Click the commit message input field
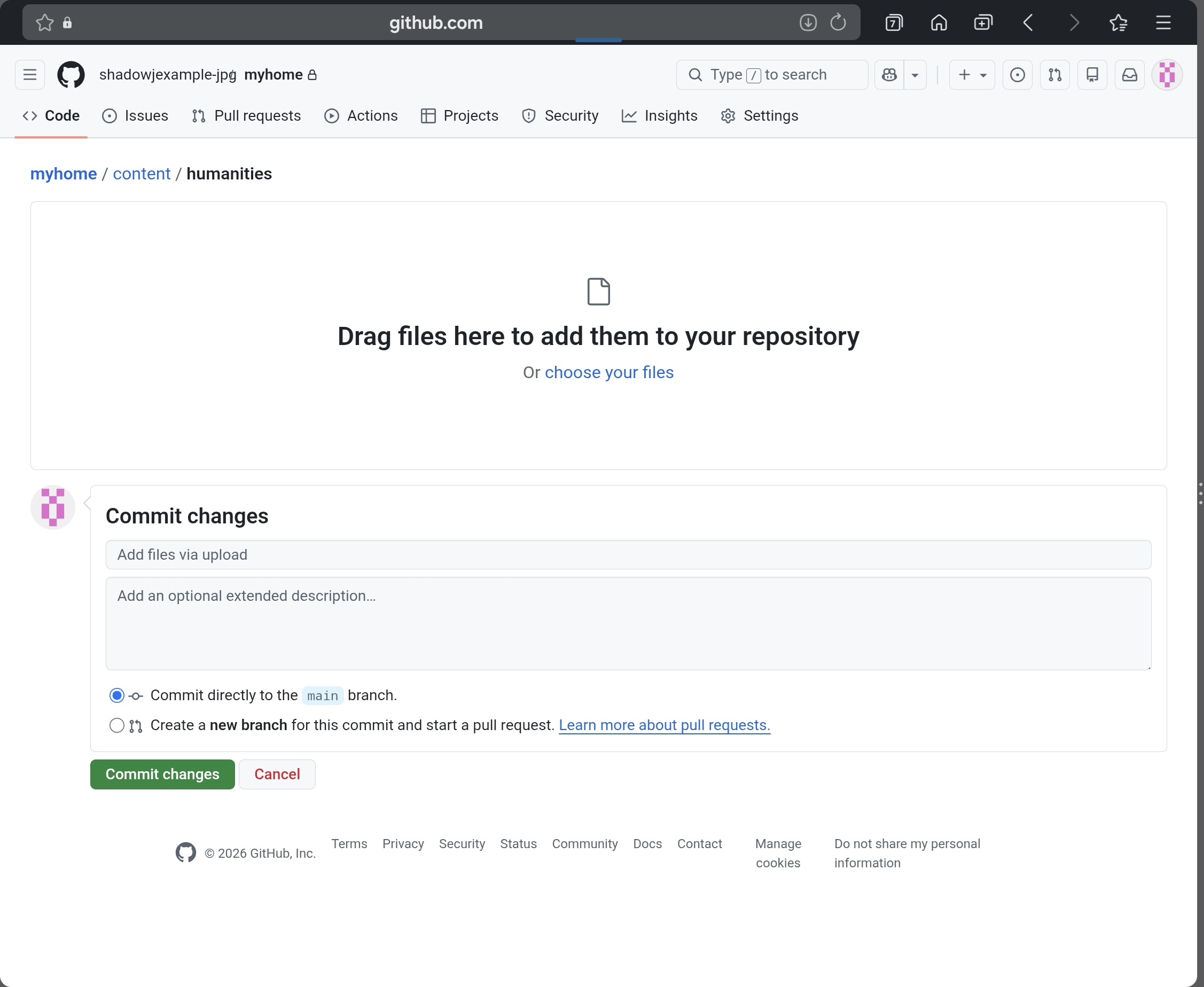 tap(628, 555)
